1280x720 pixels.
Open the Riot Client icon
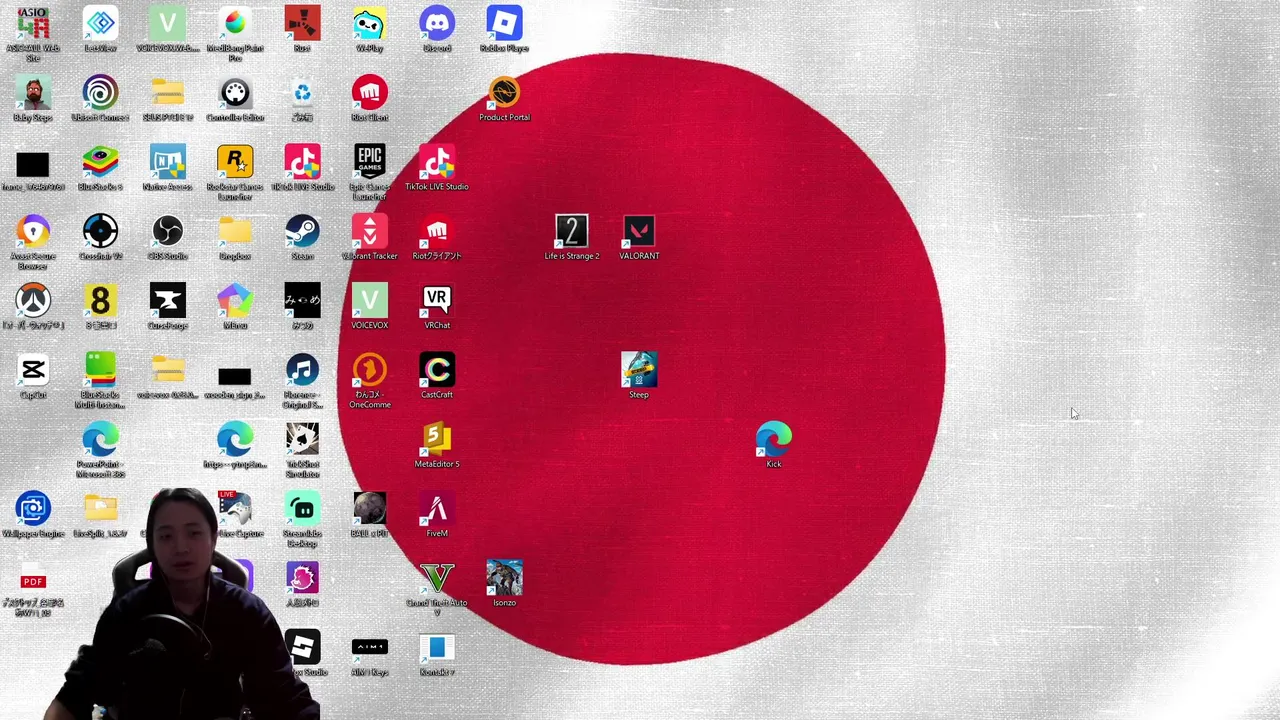point(369,93)
